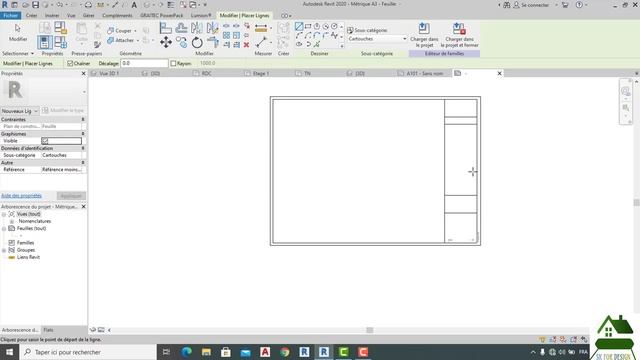Click the red X Delete tool
The image size is (640, 360).
[x=246, y=45]
